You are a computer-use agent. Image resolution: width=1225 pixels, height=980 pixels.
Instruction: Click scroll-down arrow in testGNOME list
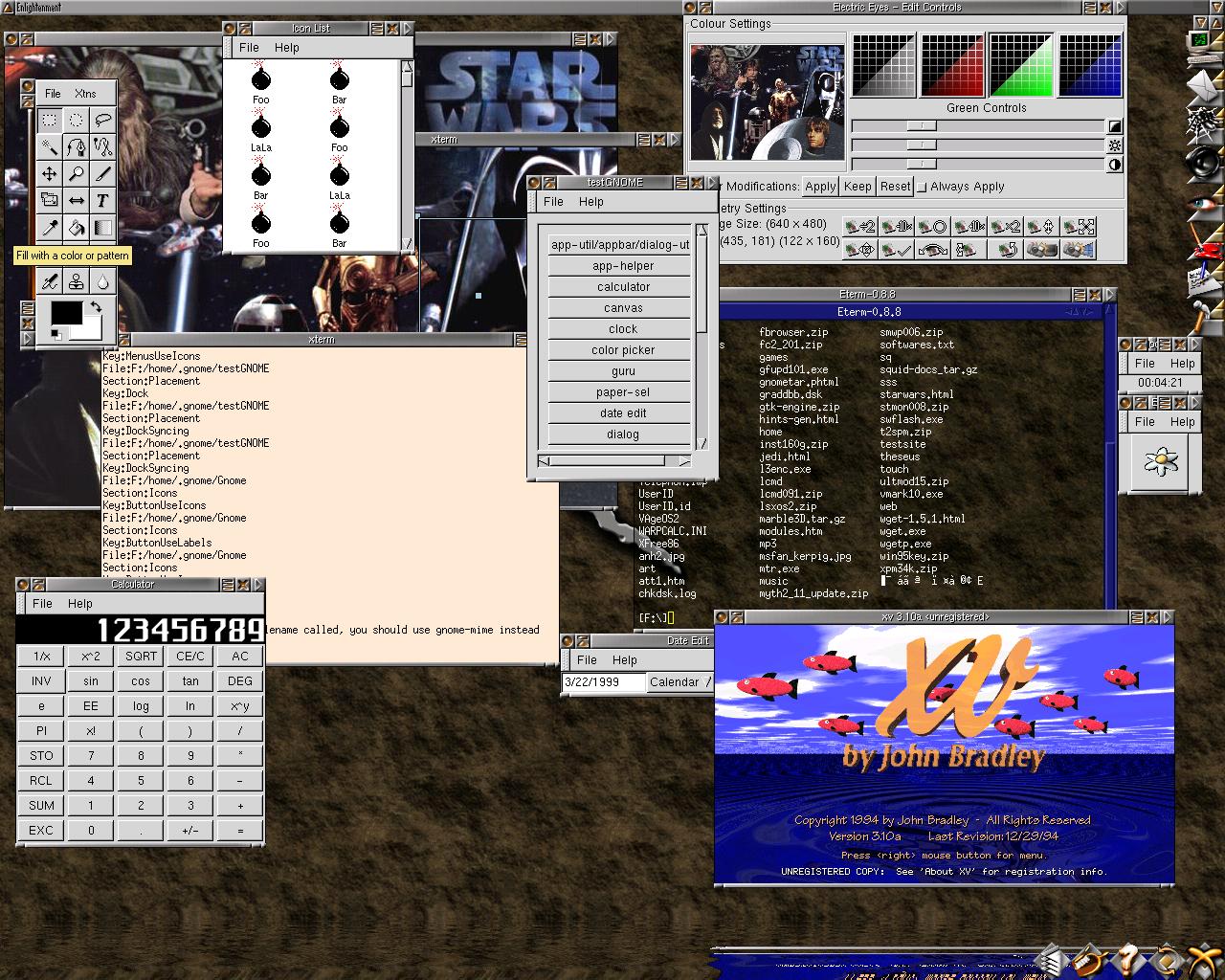[702, 444]
